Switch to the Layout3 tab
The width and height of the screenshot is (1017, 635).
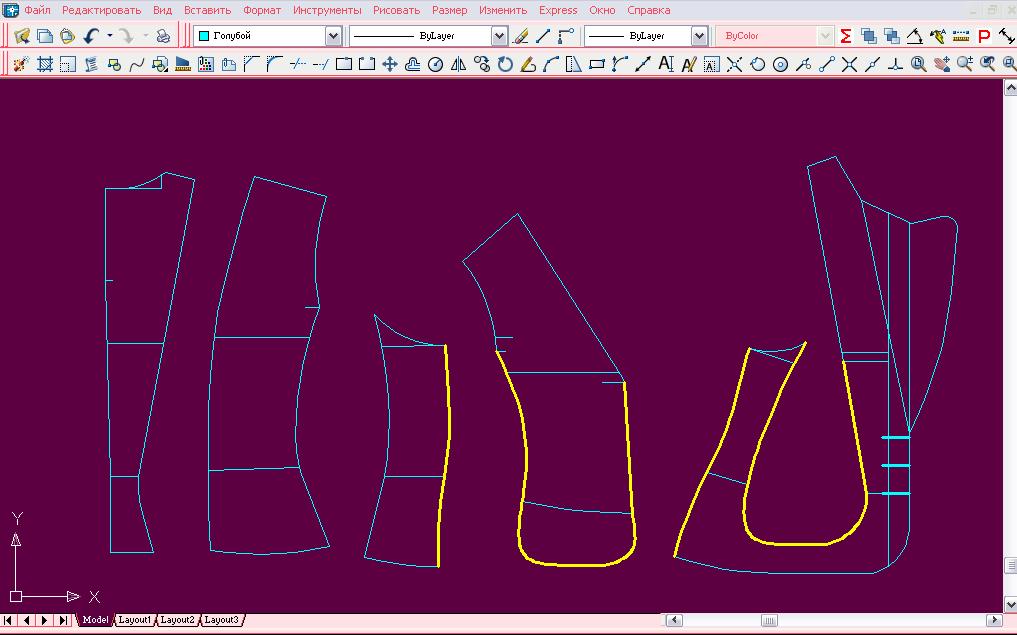221,620
